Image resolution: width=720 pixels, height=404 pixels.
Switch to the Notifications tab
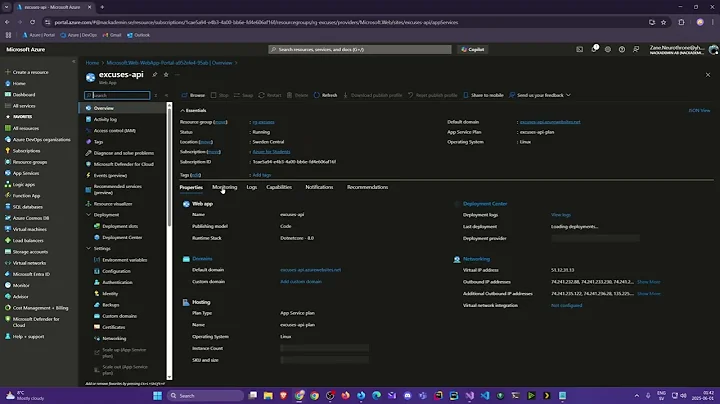319,187
